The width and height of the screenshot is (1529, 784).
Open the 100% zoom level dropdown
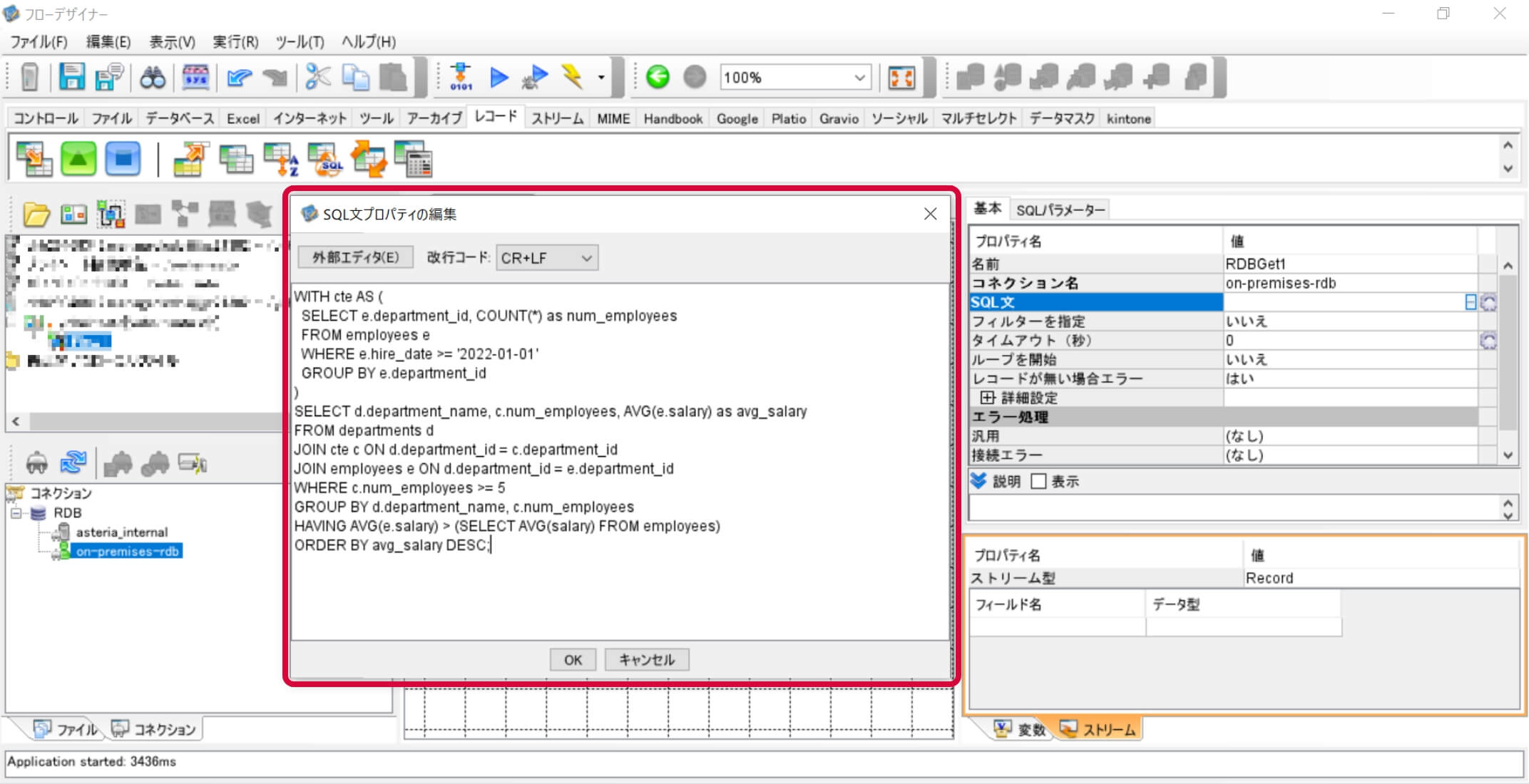pos(859,77)
